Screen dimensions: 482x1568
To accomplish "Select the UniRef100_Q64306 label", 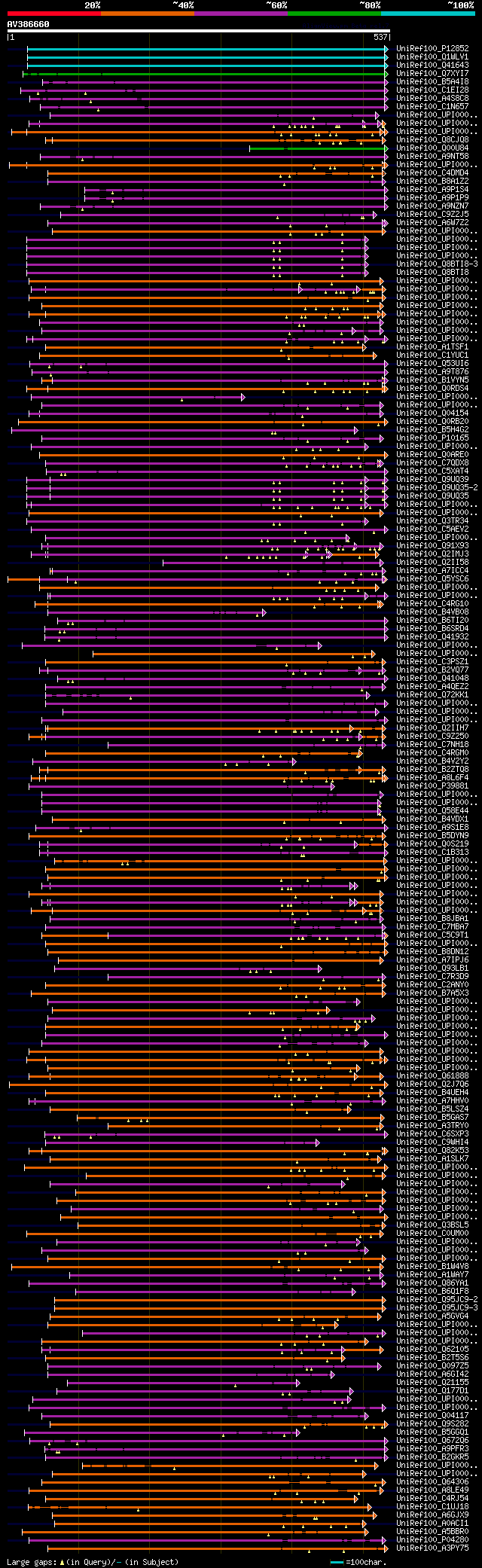I will [432, 1481].
